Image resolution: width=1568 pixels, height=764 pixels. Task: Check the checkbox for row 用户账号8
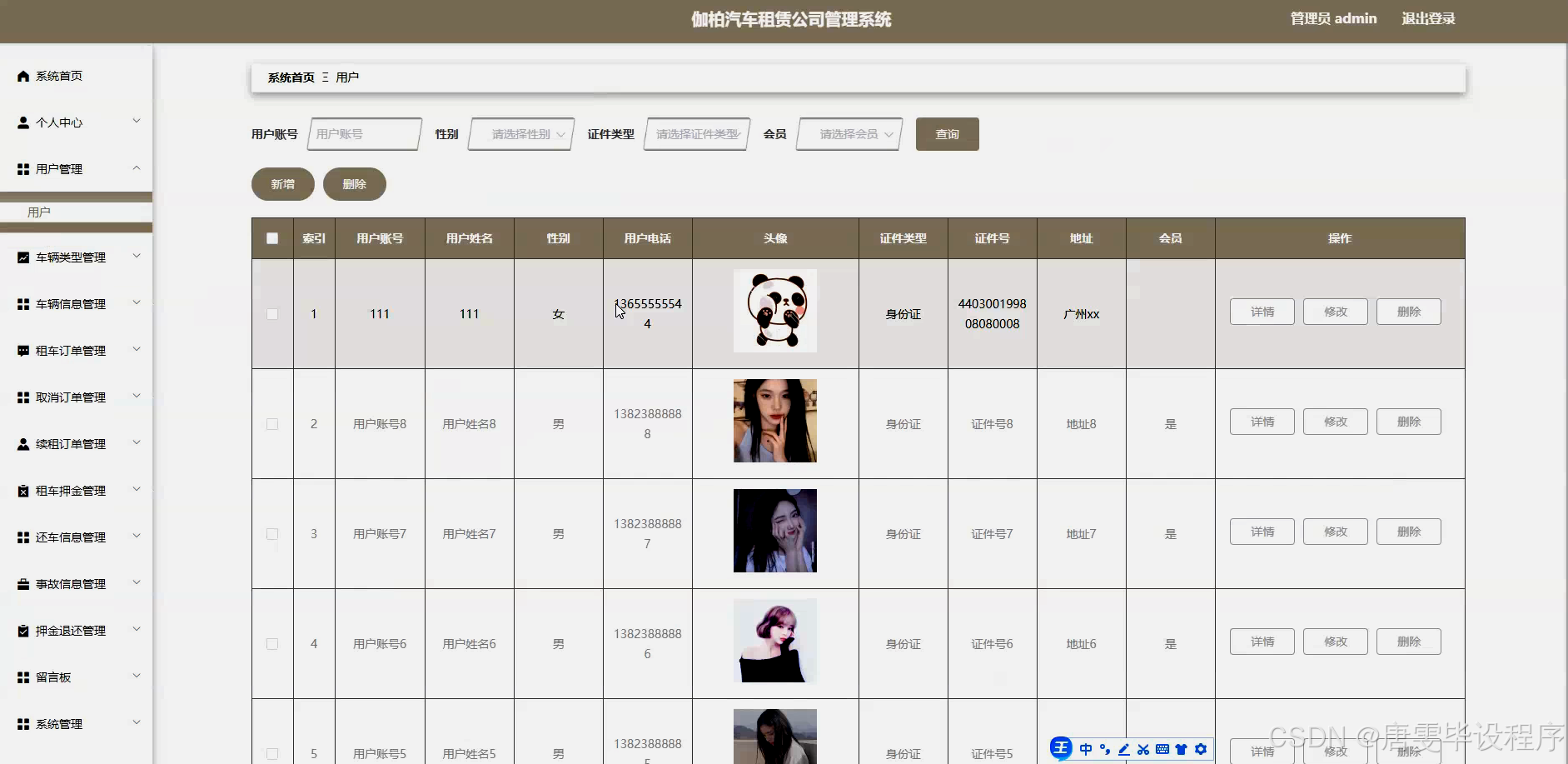click(272, 424)
